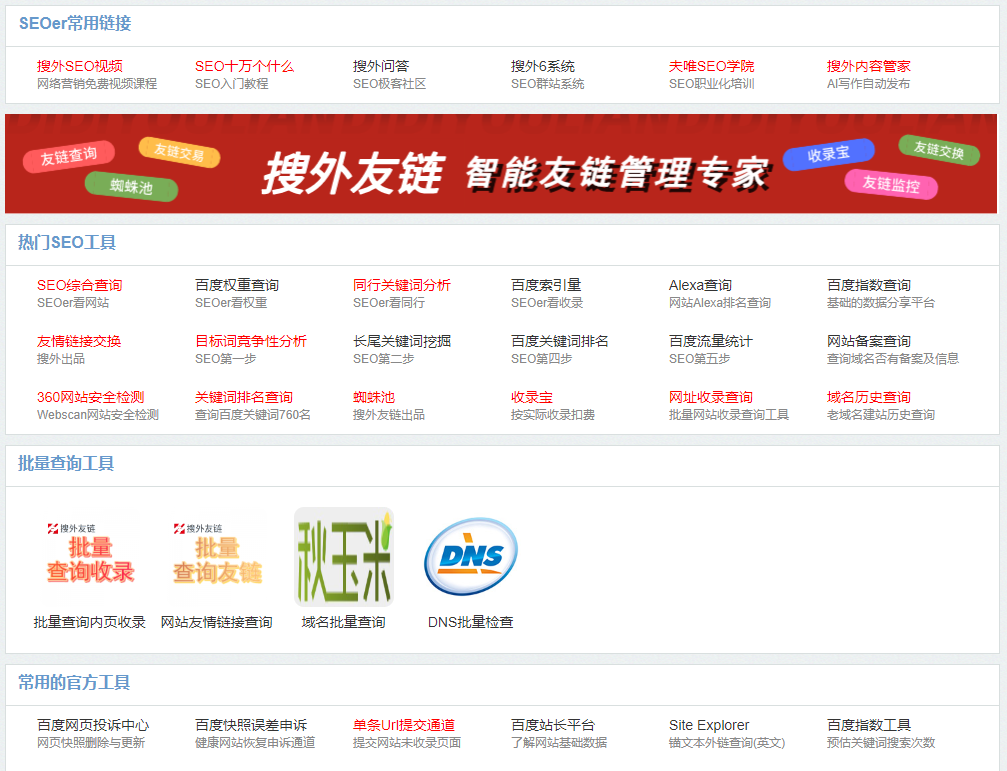Click DNS批量检查 caption
The image size is (1007, 771).
point(471,622)
